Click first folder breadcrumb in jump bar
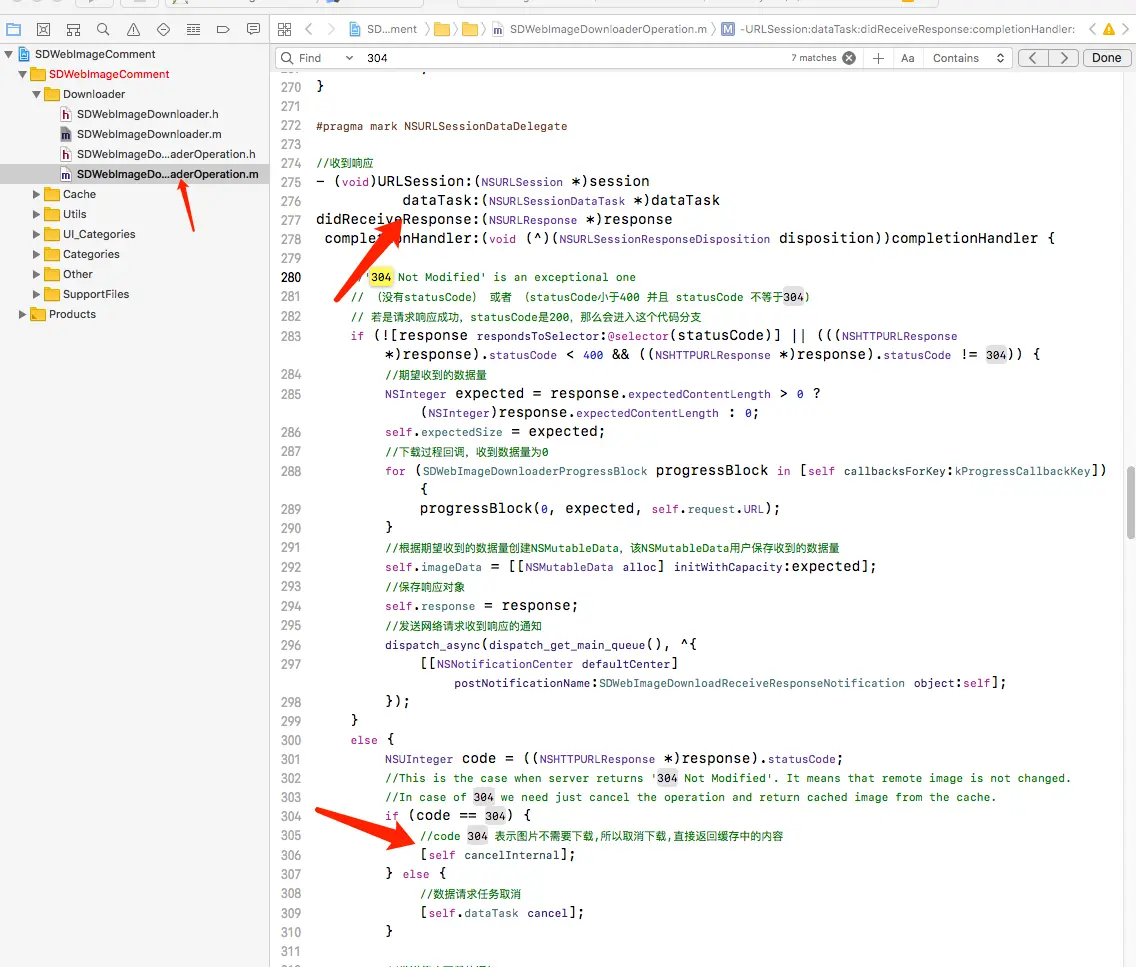 pyautogui.click(x=442, y=30)
